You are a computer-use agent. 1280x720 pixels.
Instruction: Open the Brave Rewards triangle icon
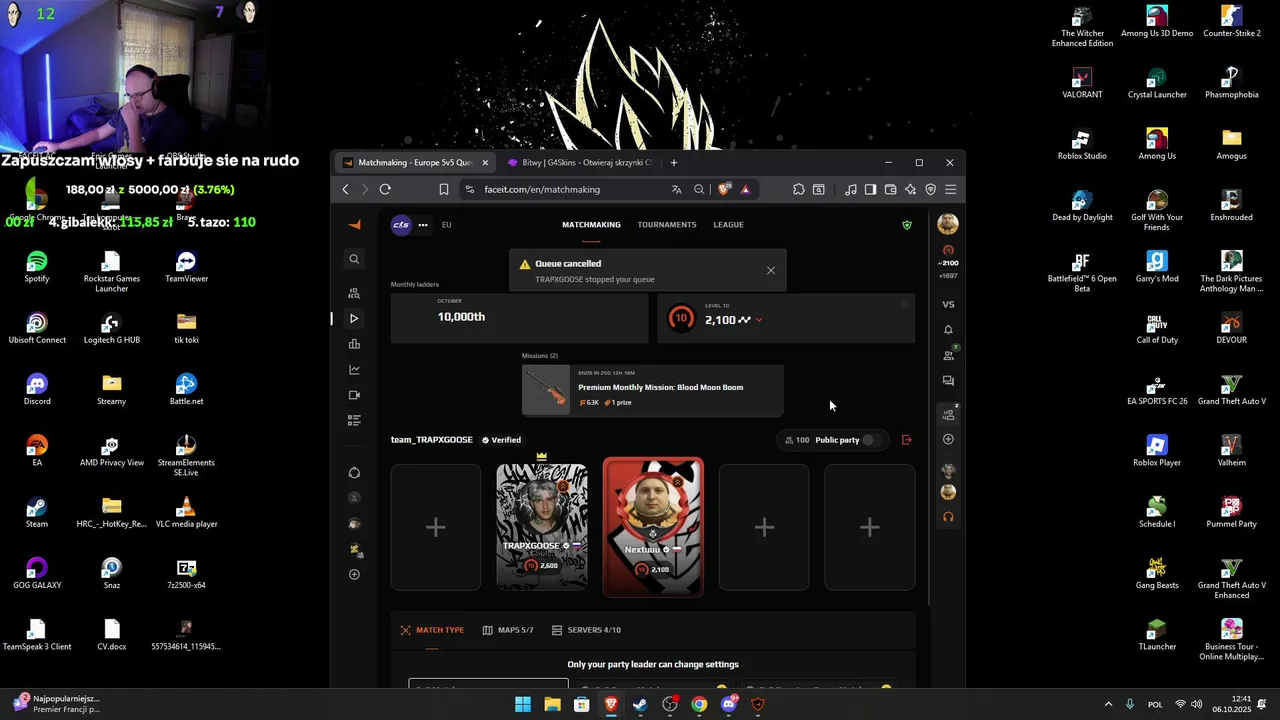tap(745, 189)
